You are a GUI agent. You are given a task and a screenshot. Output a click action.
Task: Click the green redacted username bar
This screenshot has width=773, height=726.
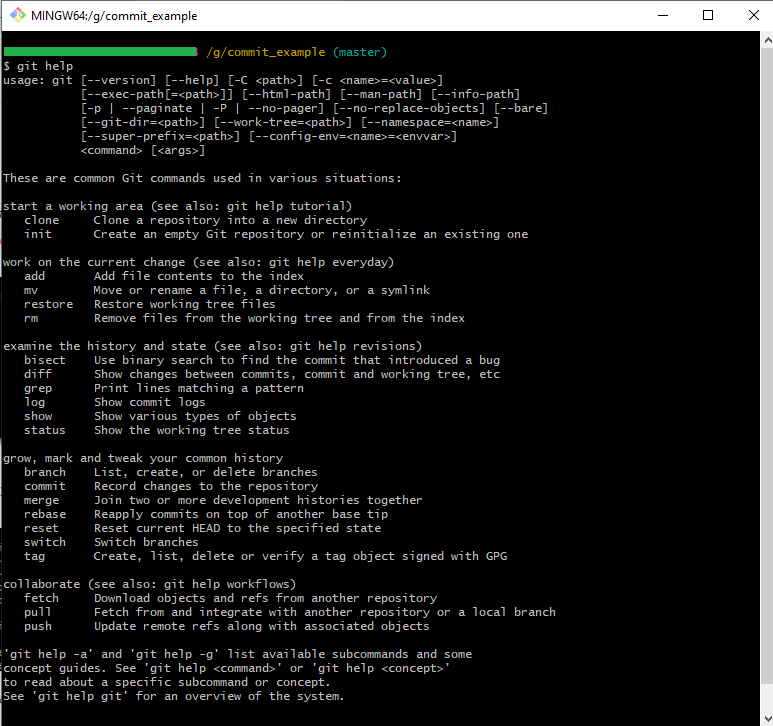(101, 52)
